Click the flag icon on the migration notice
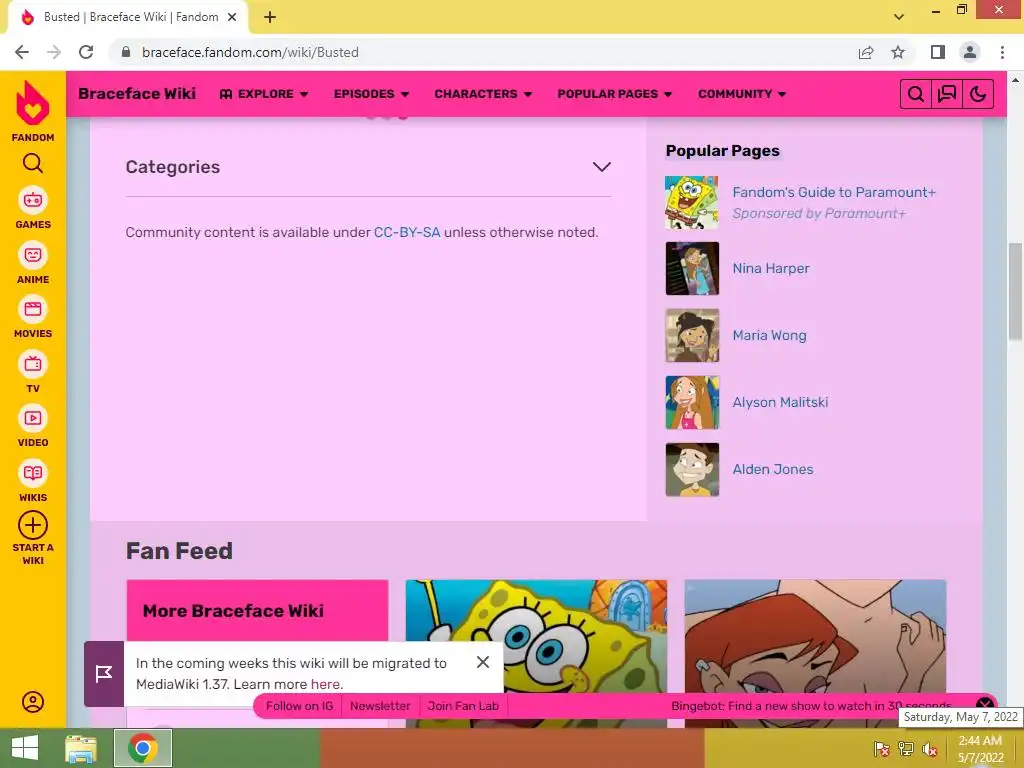The image size is (1024, 768). point(104,674)
